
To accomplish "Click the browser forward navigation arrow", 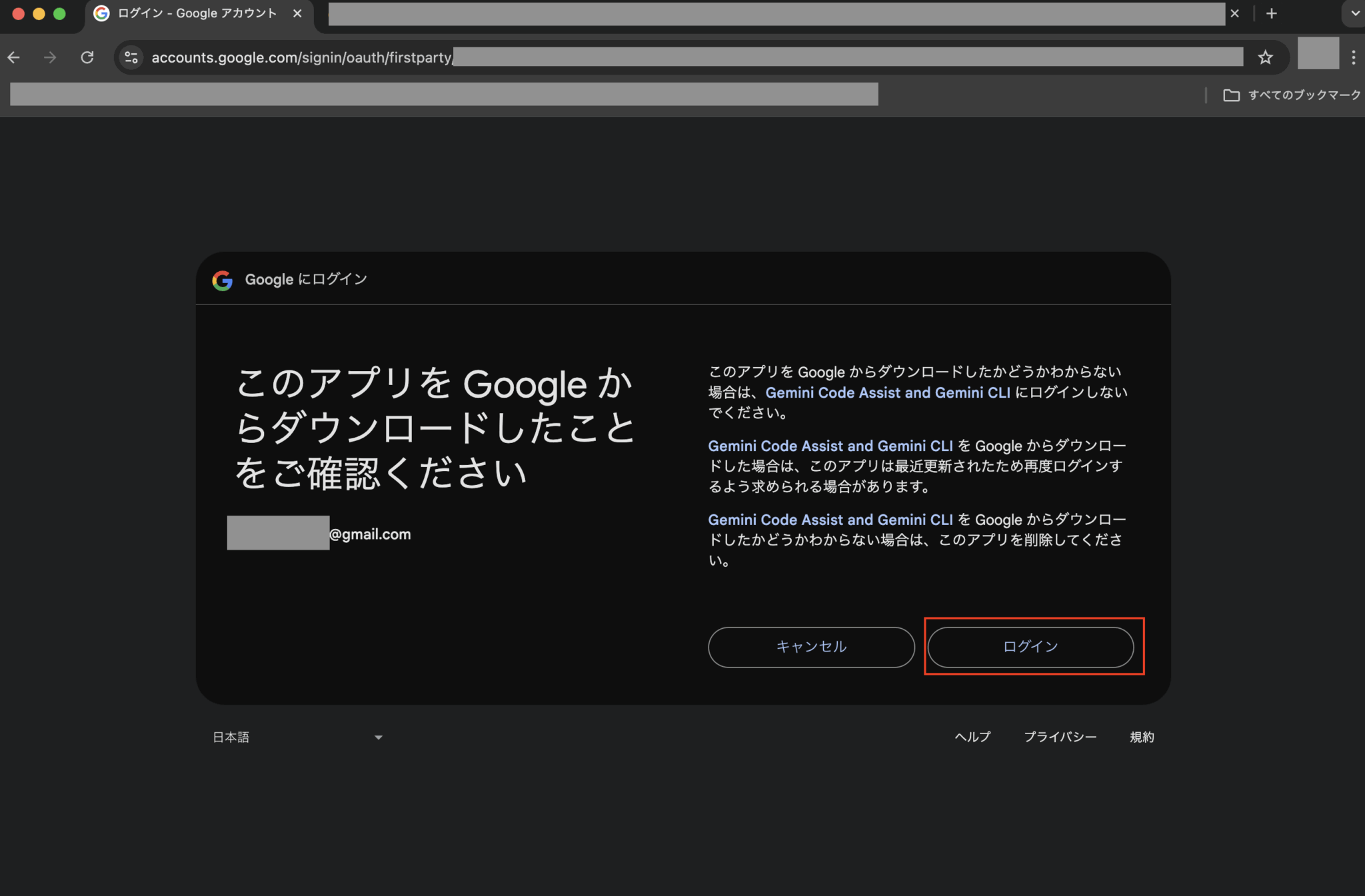I will coord(50,57).
